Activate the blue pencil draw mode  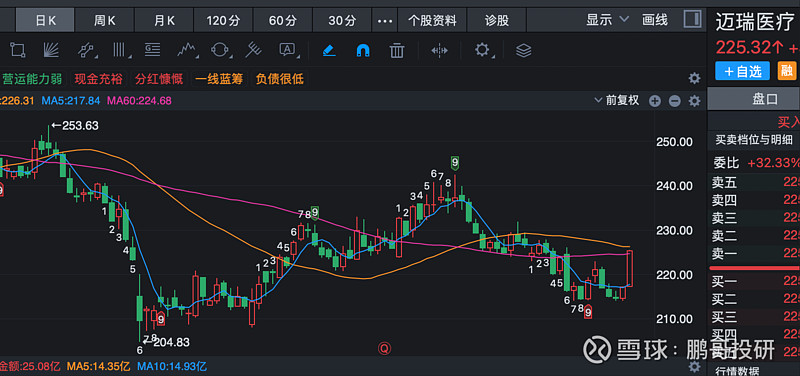[x=329, y=50]
